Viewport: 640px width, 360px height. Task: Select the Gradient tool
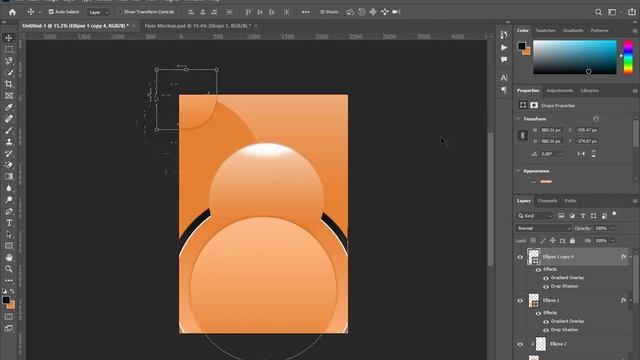9,176
